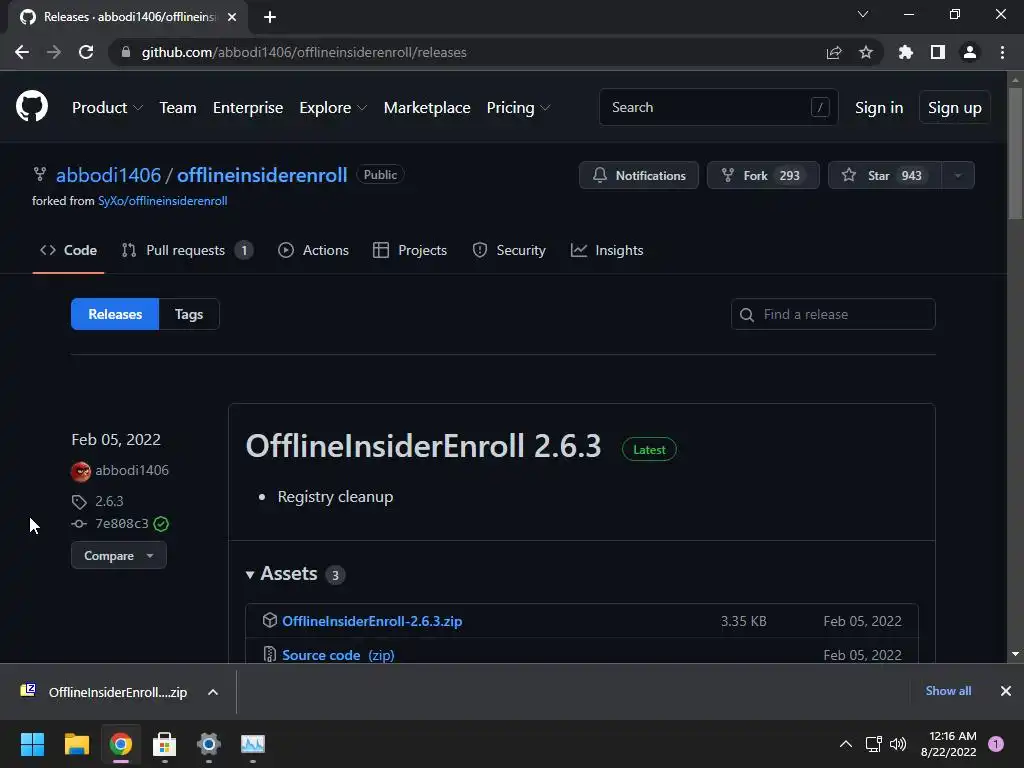This screenshot has width=1024, height=768.
Task: Click the verified commit check icon
Action: (161, 524)
